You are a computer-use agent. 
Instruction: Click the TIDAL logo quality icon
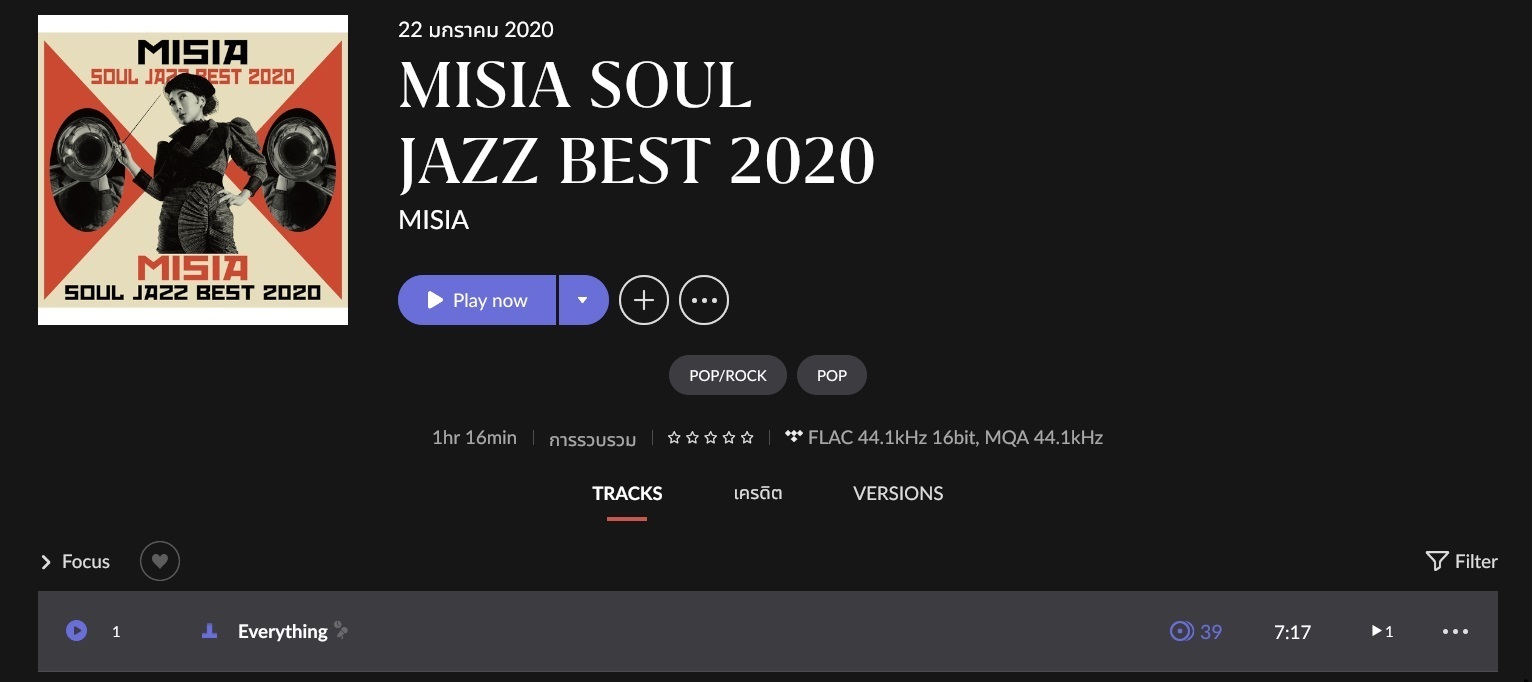click(x=794, y=436)
